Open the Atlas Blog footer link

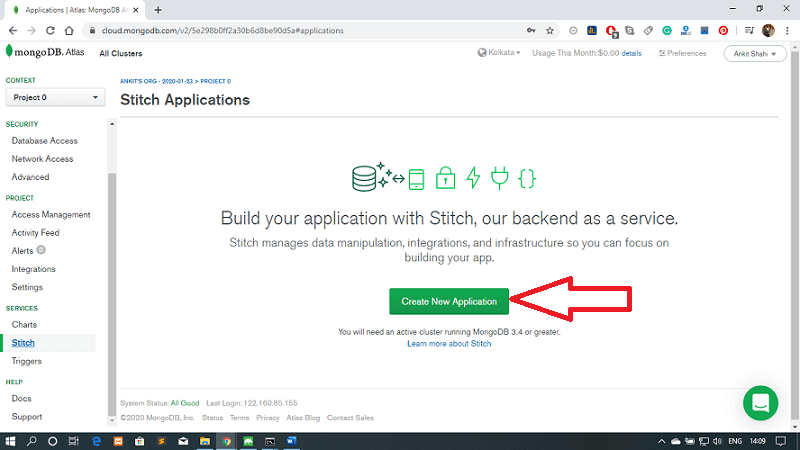[x=303, y=418]
